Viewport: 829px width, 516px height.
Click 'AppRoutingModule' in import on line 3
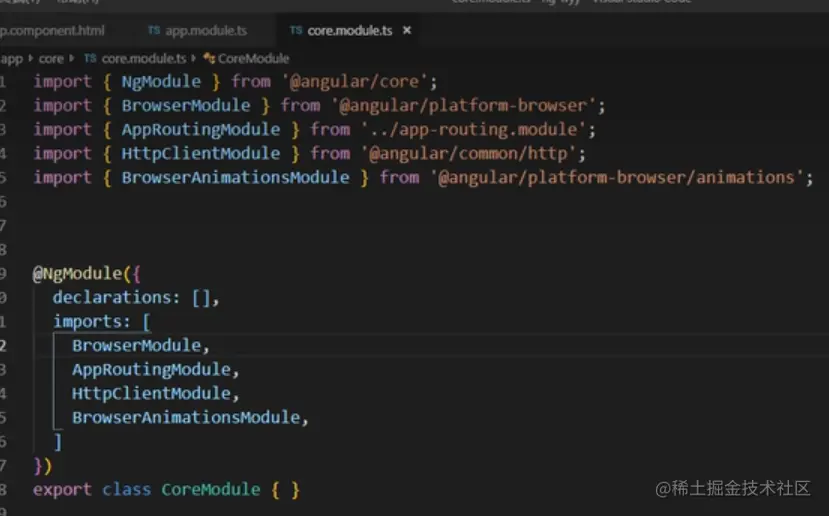201,130
